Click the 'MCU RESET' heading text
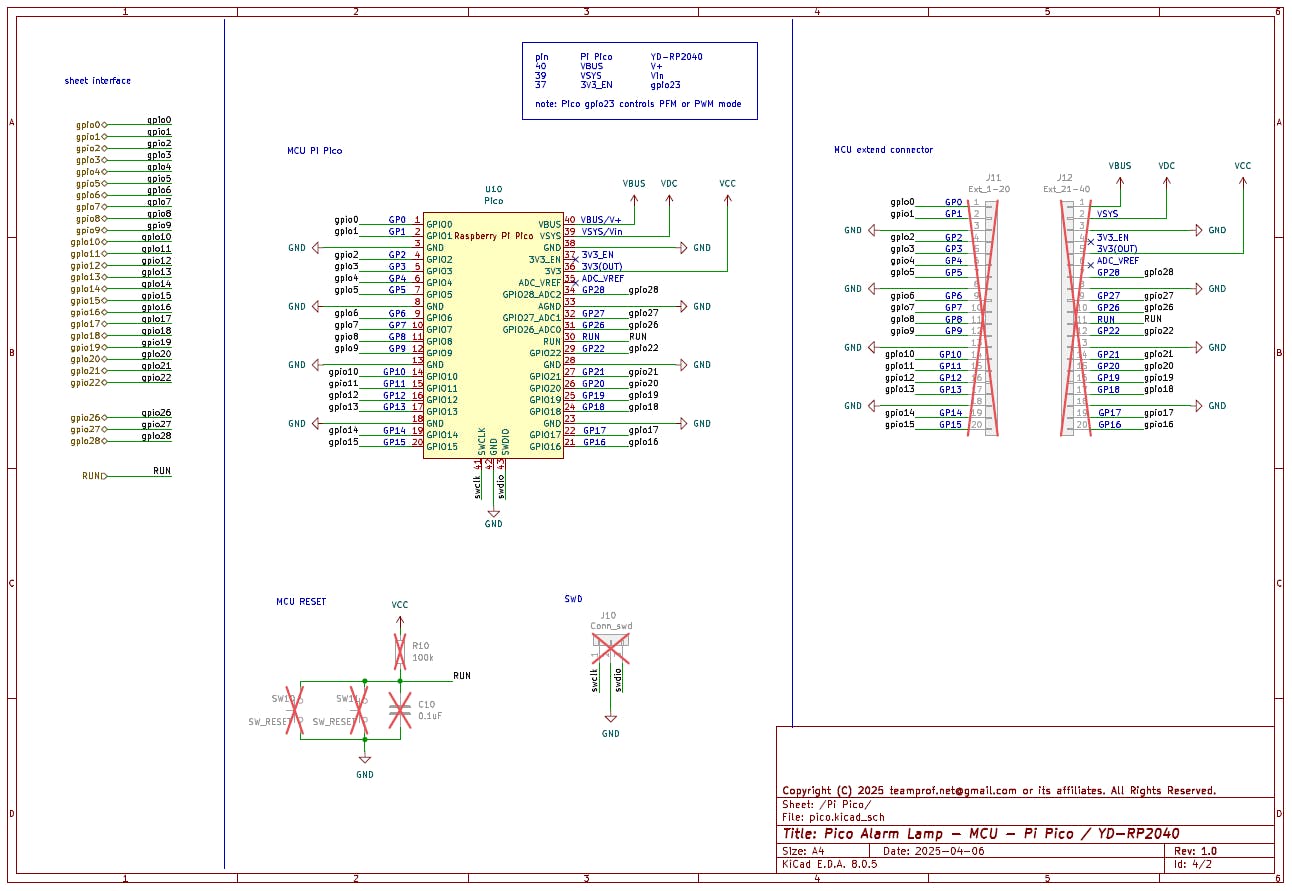 [x=301, y=602]
